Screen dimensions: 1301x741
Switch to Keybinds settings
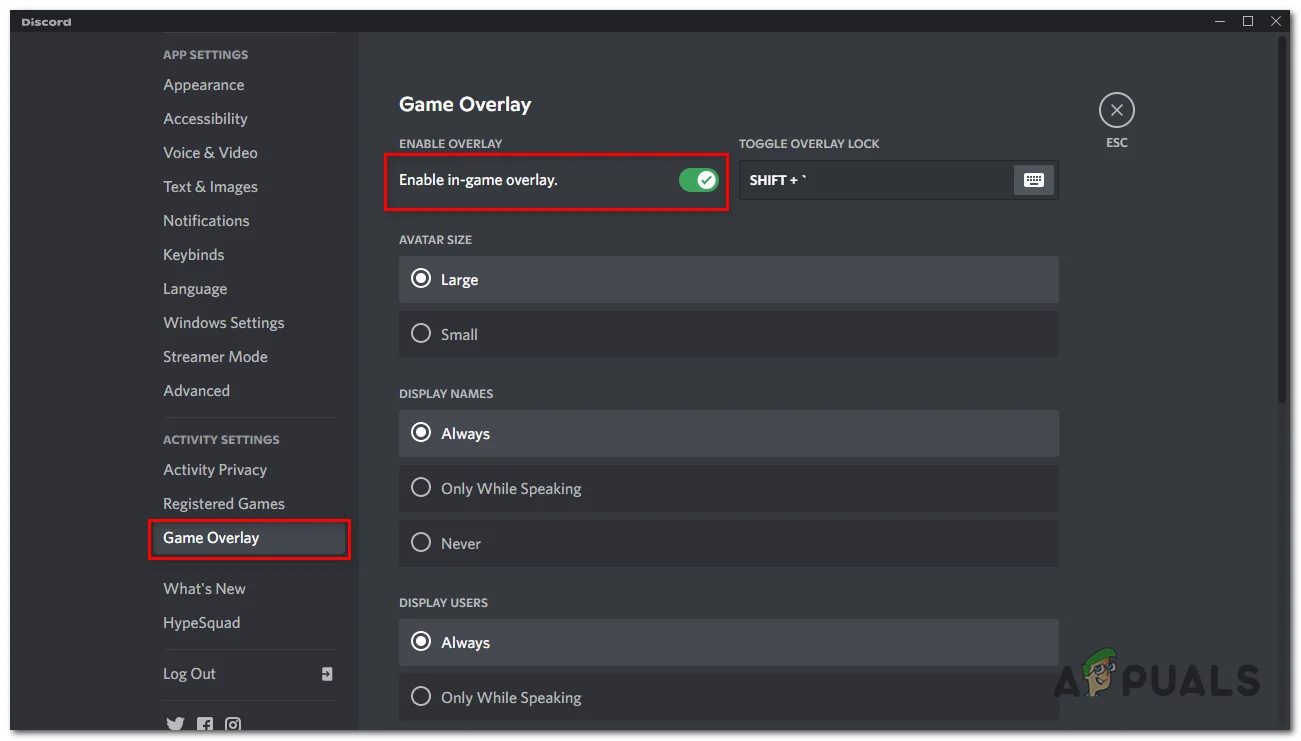pyautogui.click(x=193, y=255)
